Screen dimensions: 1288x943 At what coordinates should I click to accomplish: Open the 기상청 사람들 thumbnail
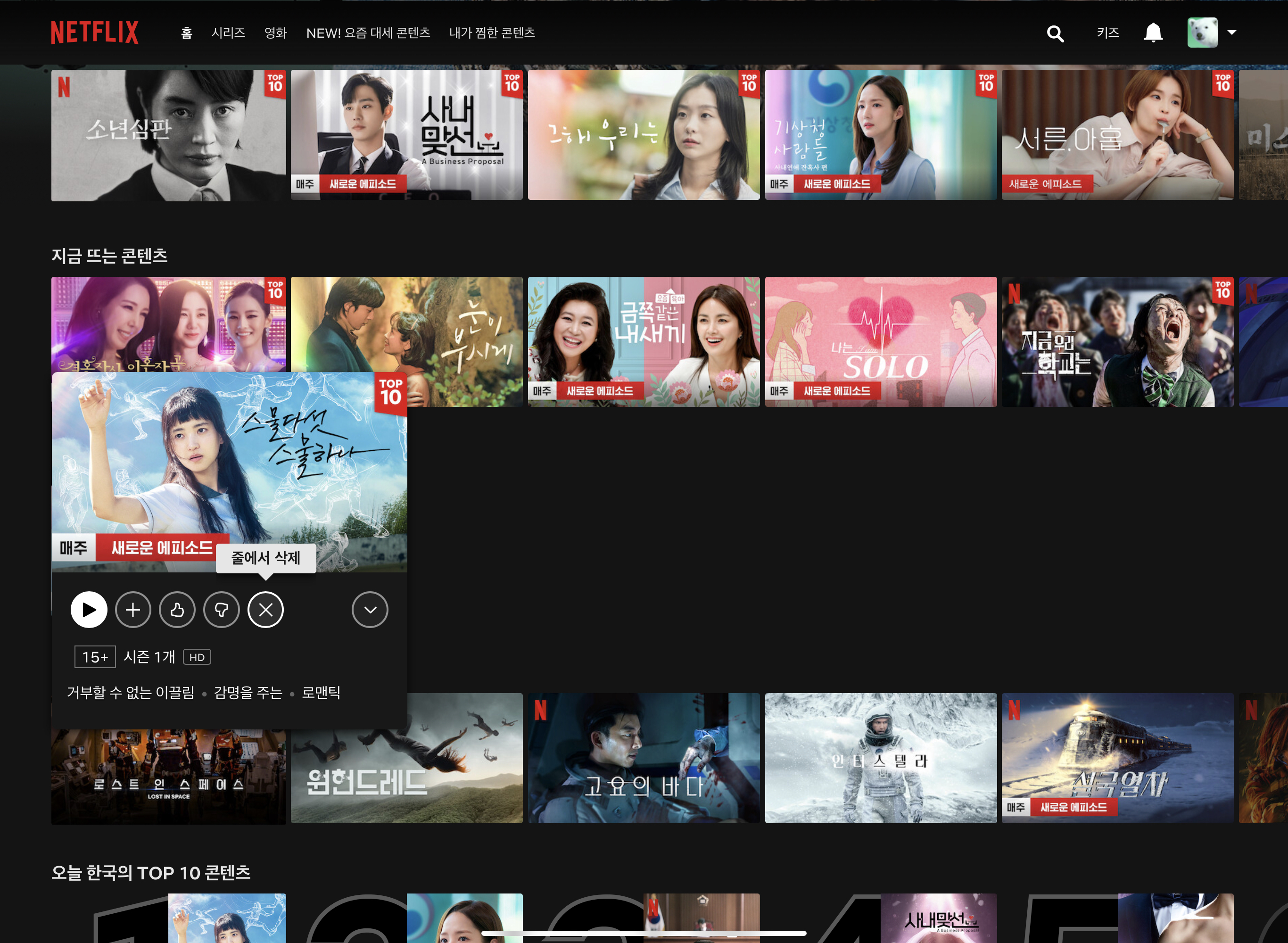[x=881, y=135]
